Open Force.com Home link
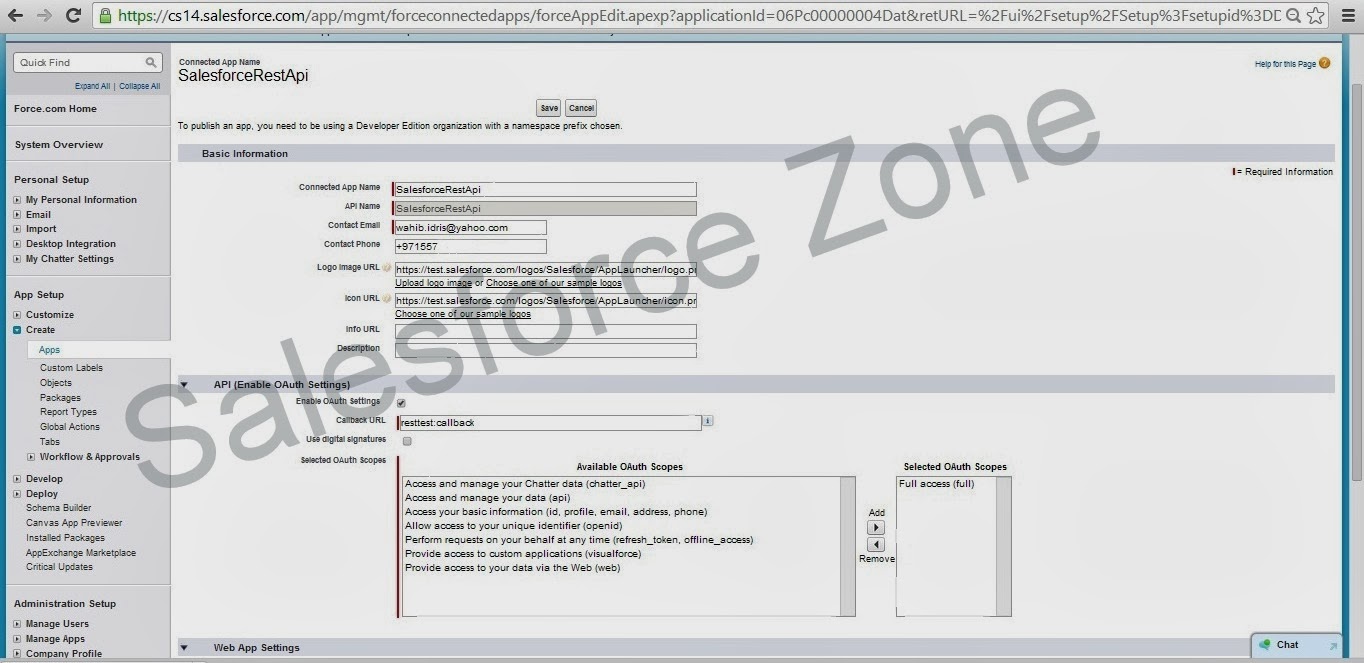The width and height of the screenshot is (1364, 663). [55, 109]
